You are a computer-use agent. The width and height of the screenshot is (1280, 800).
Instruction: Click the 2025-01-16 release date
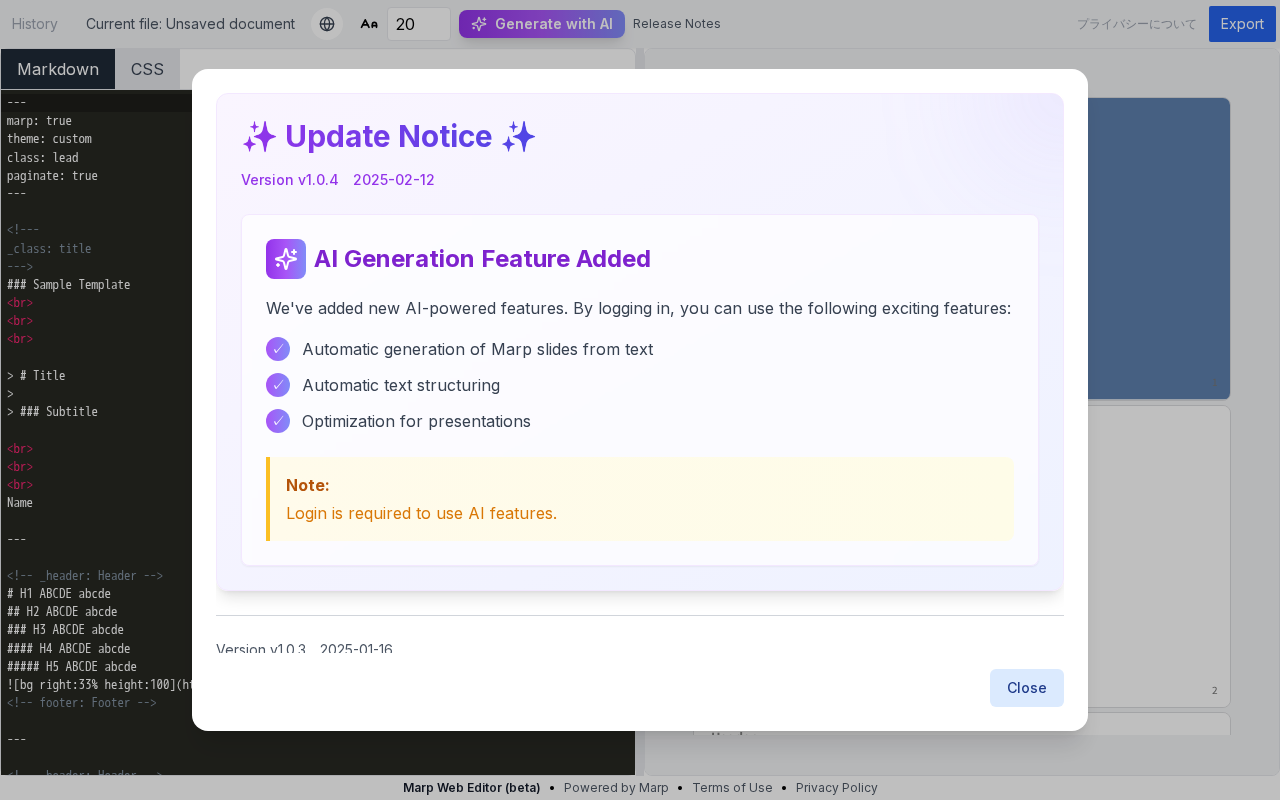[x=356, y=649]
